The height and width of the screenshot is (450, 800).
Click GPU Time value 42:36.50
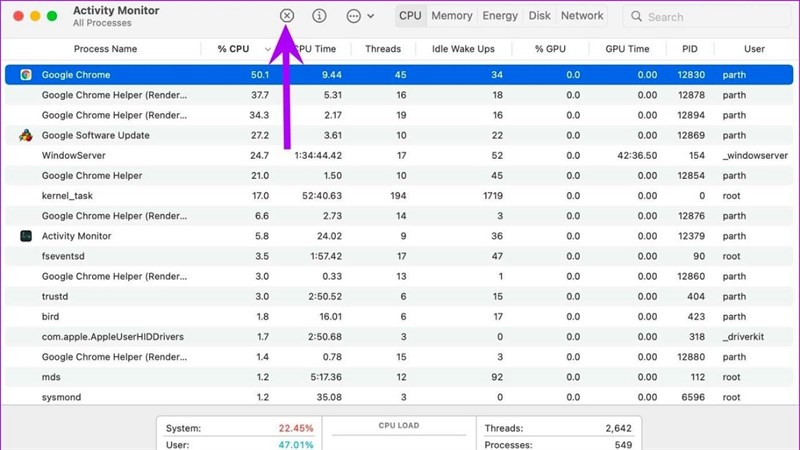(637, 156)
